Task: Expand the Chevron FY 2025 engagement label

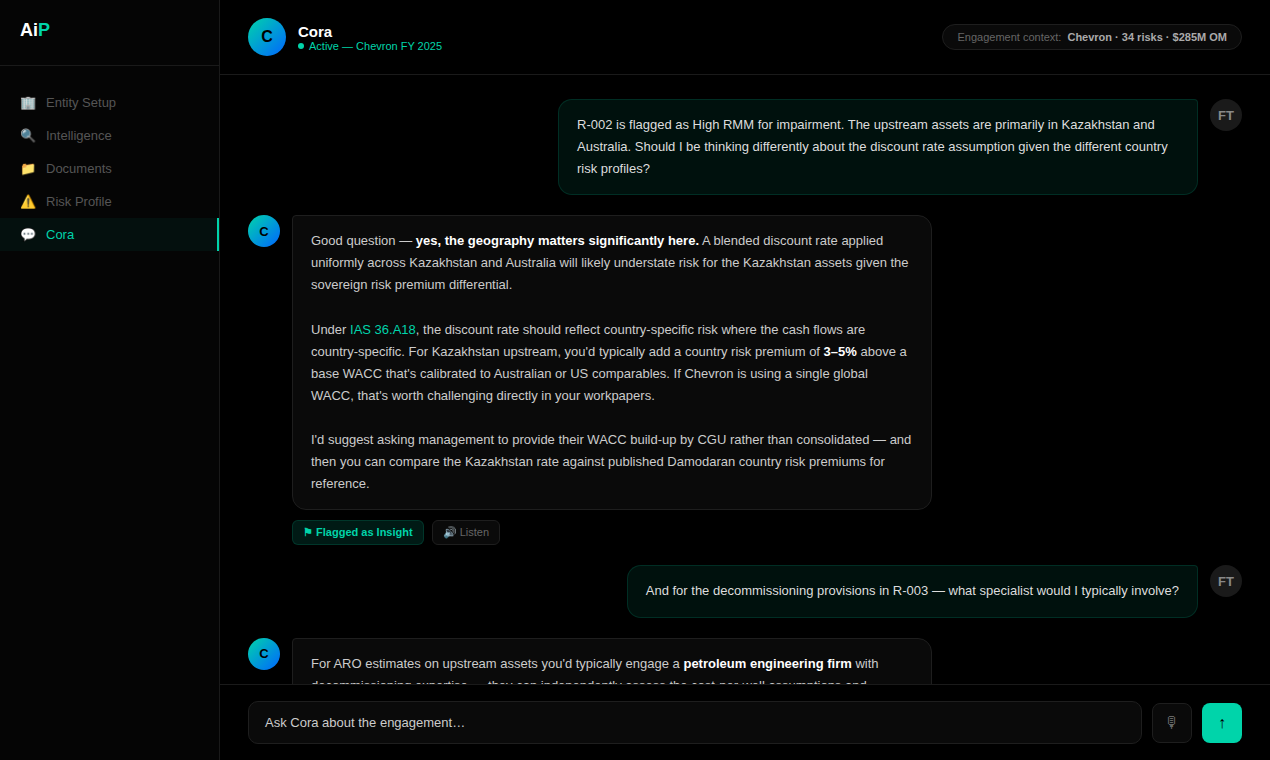Action: 398,45
